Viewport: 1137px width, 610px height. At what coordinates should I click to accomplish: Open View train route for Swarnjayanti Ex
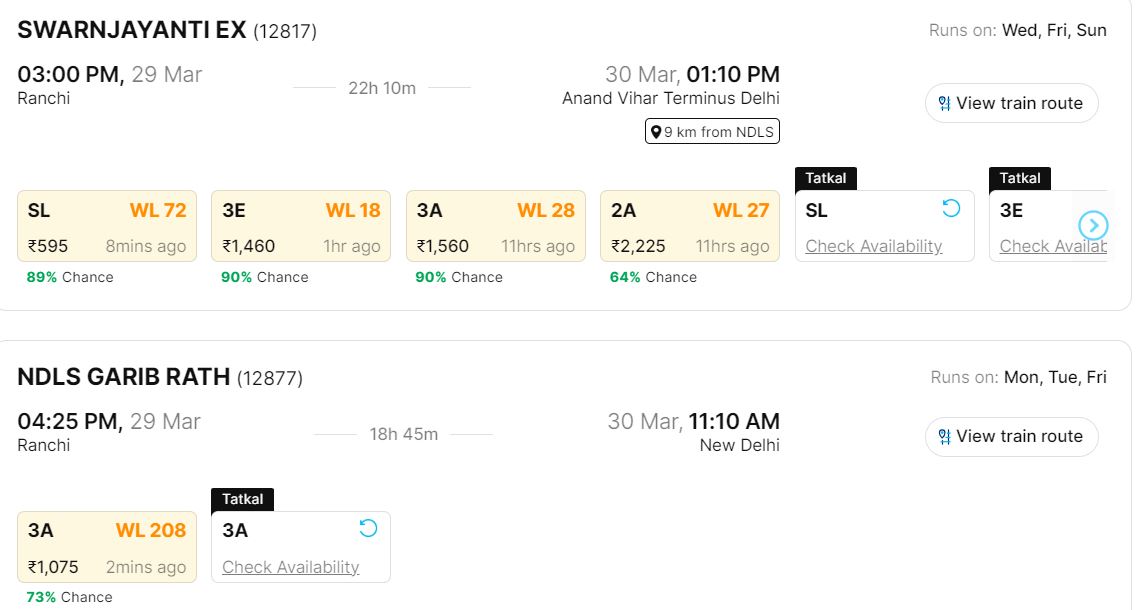point(1011,103)
